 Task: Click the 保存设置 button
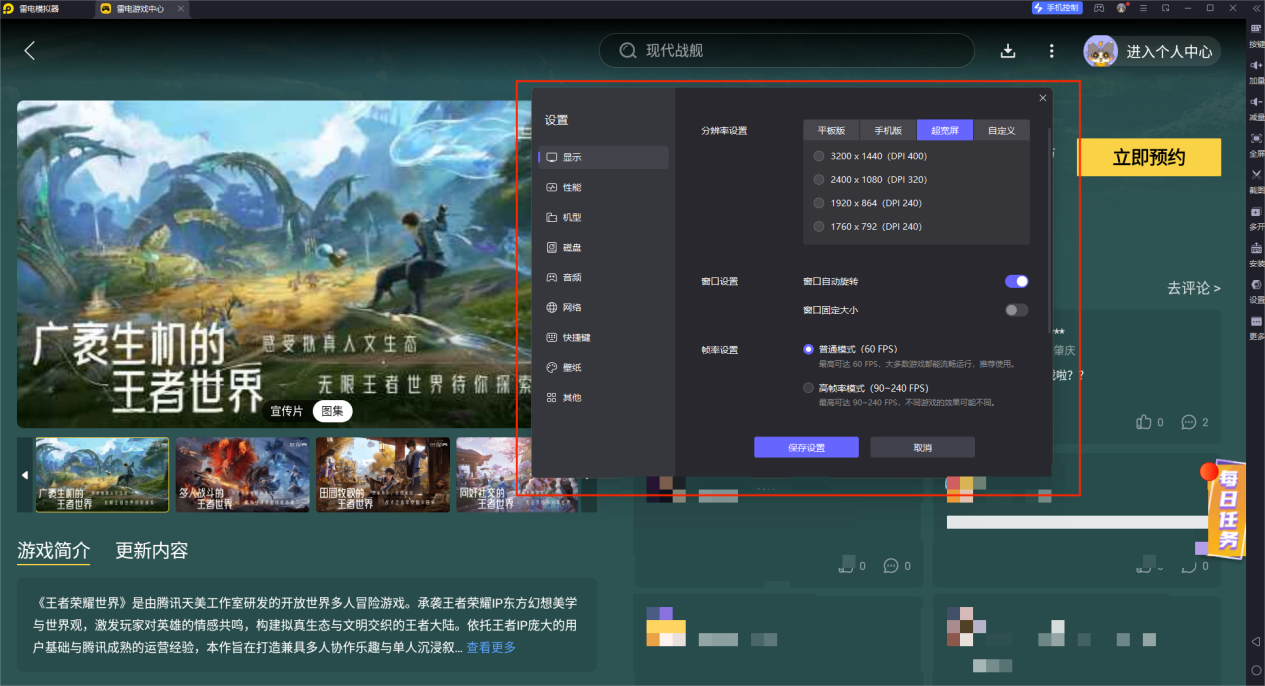pyautogui.click(x=806, y=448)
